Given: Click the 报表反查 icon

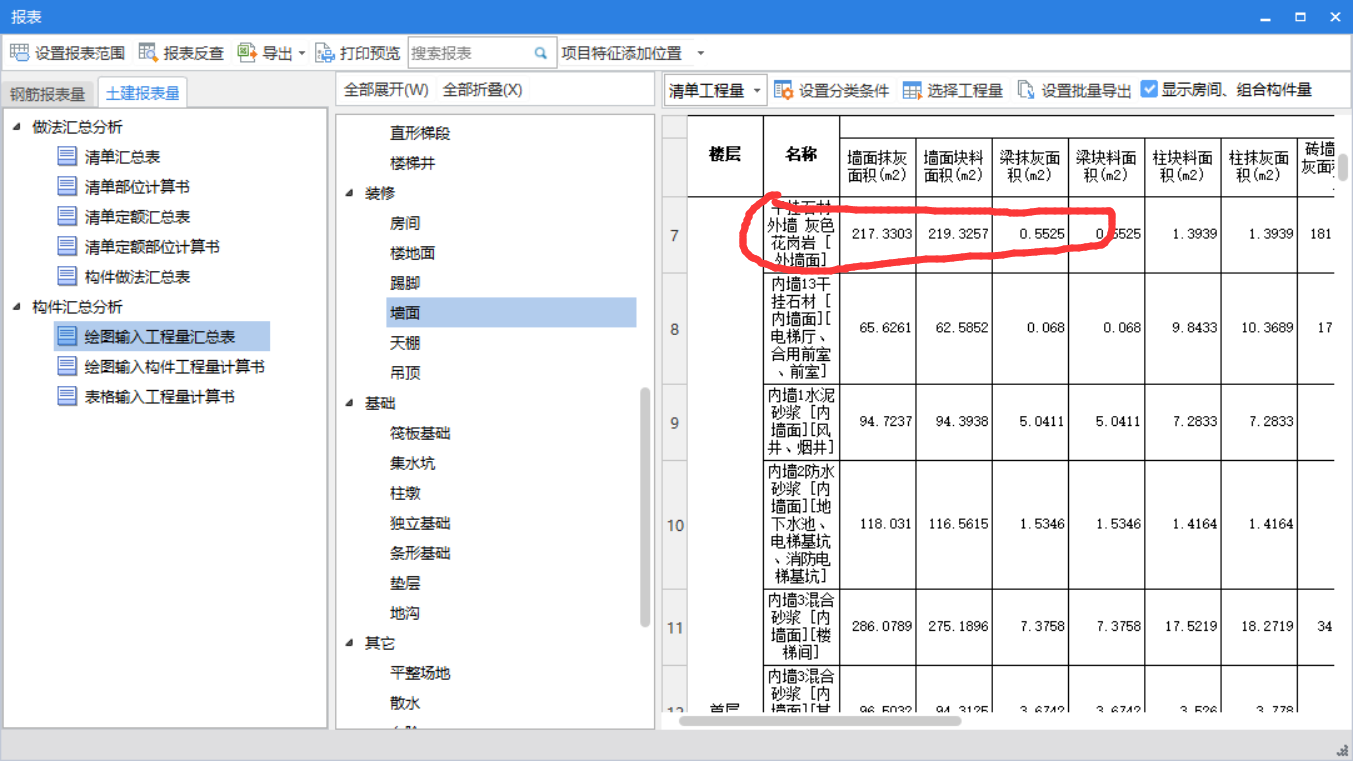Looking at the screenshot, I should coord(148,53).
